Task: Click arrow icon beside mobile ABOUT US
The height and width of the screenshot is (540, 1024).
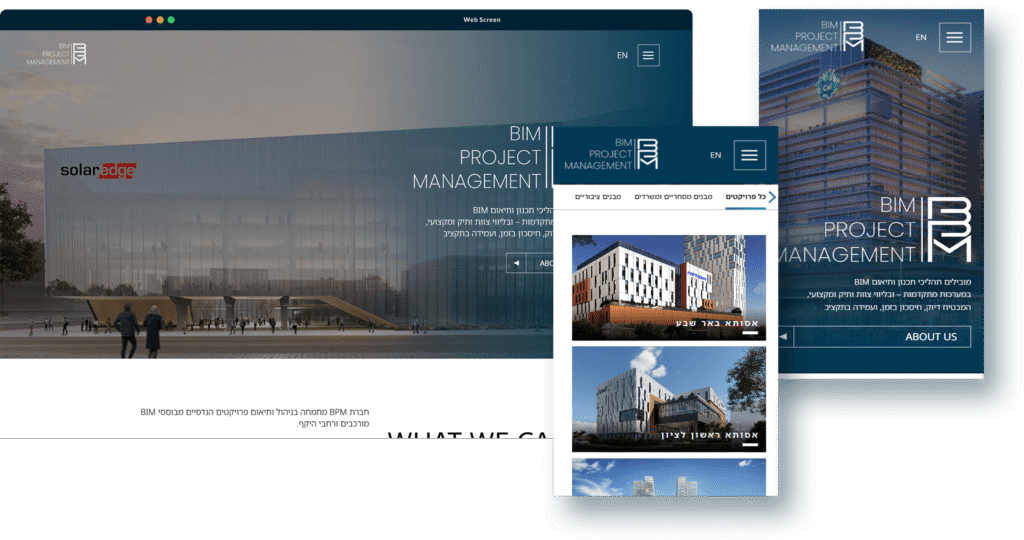Action: [x=783, y=337]
